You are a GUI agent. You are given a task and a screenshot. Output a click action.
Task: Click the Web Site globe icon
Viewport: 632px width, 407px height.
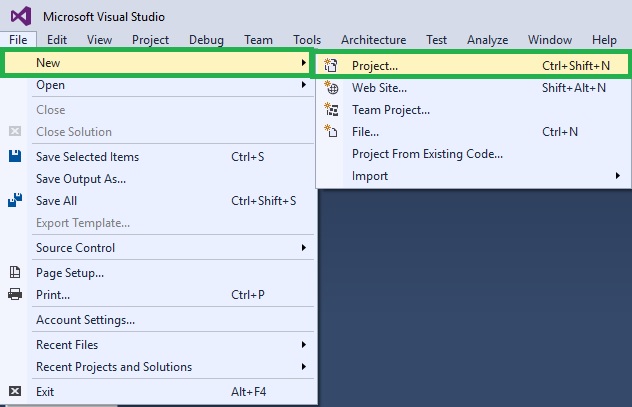click(x=333, y=88)
